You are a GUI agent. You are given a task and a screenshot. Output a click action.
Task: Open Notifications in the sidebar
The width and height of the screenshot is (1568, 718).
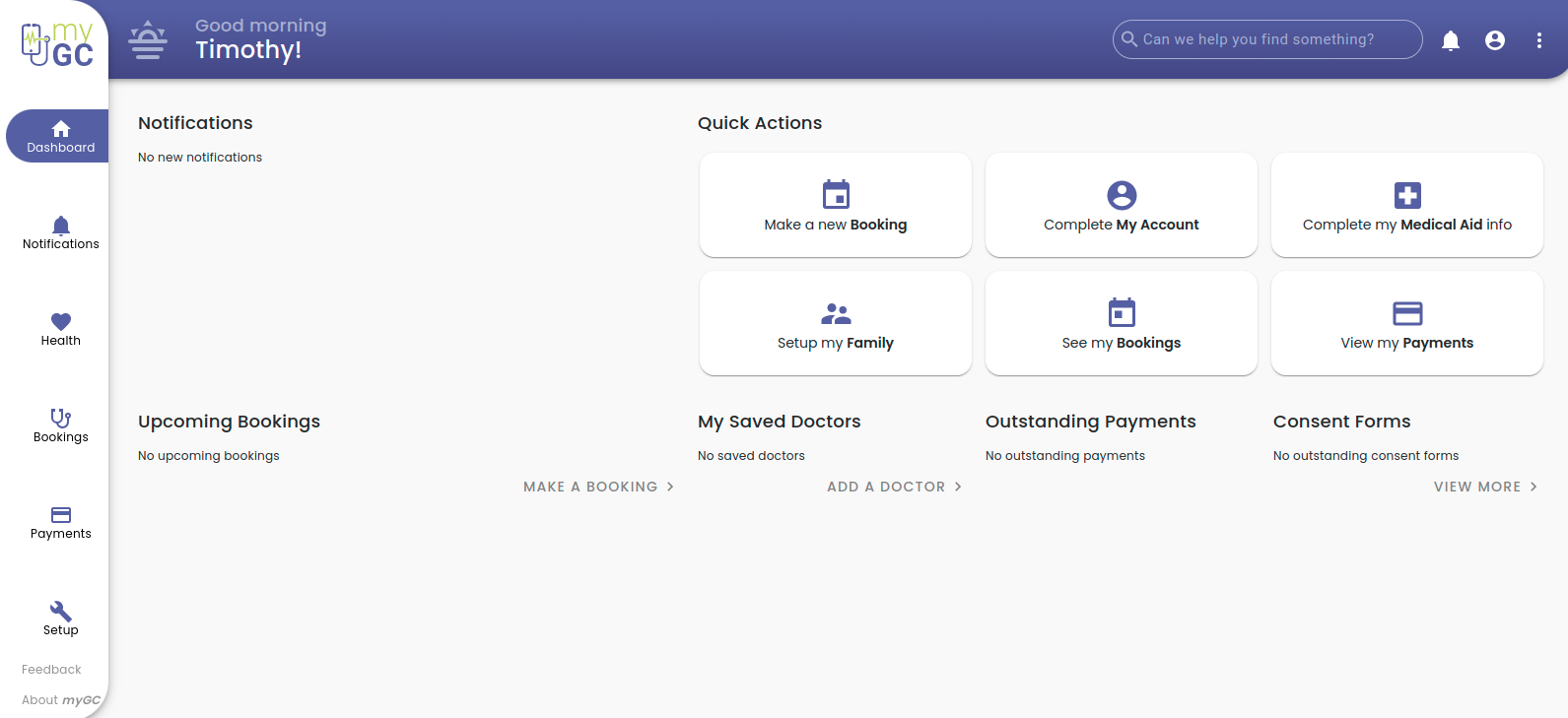[60, 232]
